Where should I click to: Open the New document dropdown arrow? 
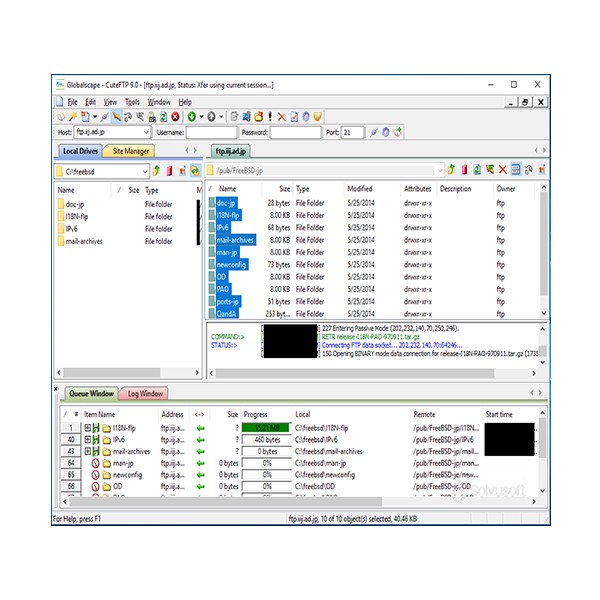pyautogui.click(x=95, y=117)
